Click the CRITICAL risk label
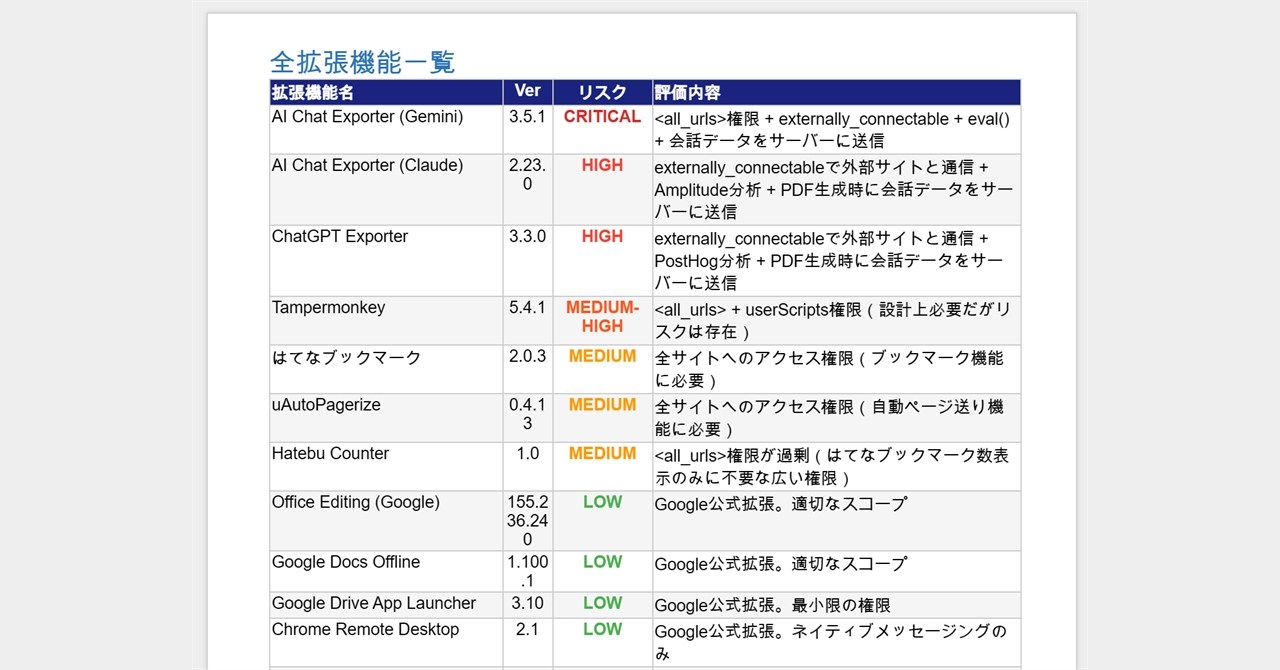 pyautogui.click(x=602, y=117)
